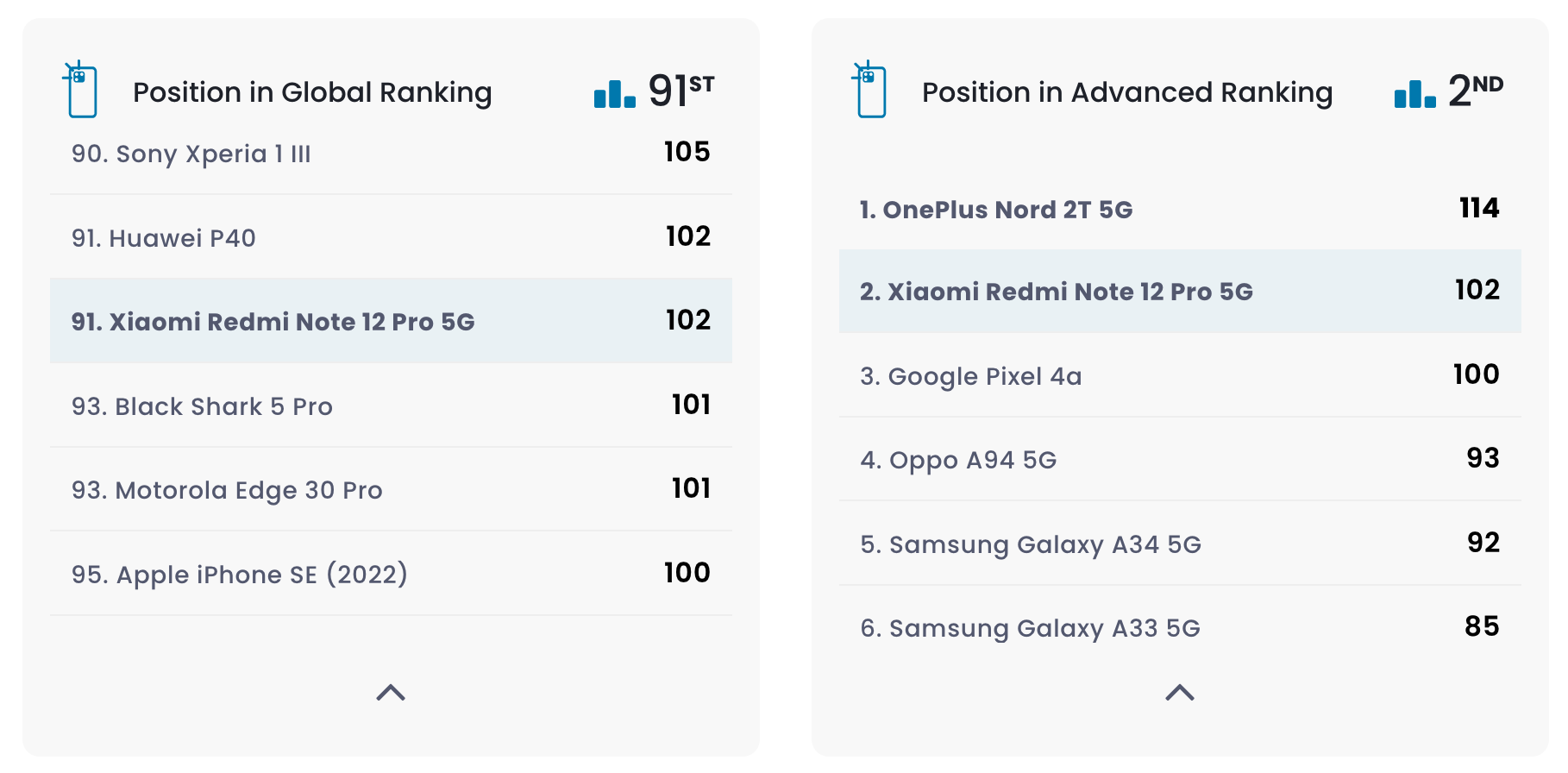
Task: Select the Huawei P40 ranking row
Action: point(164,238)
